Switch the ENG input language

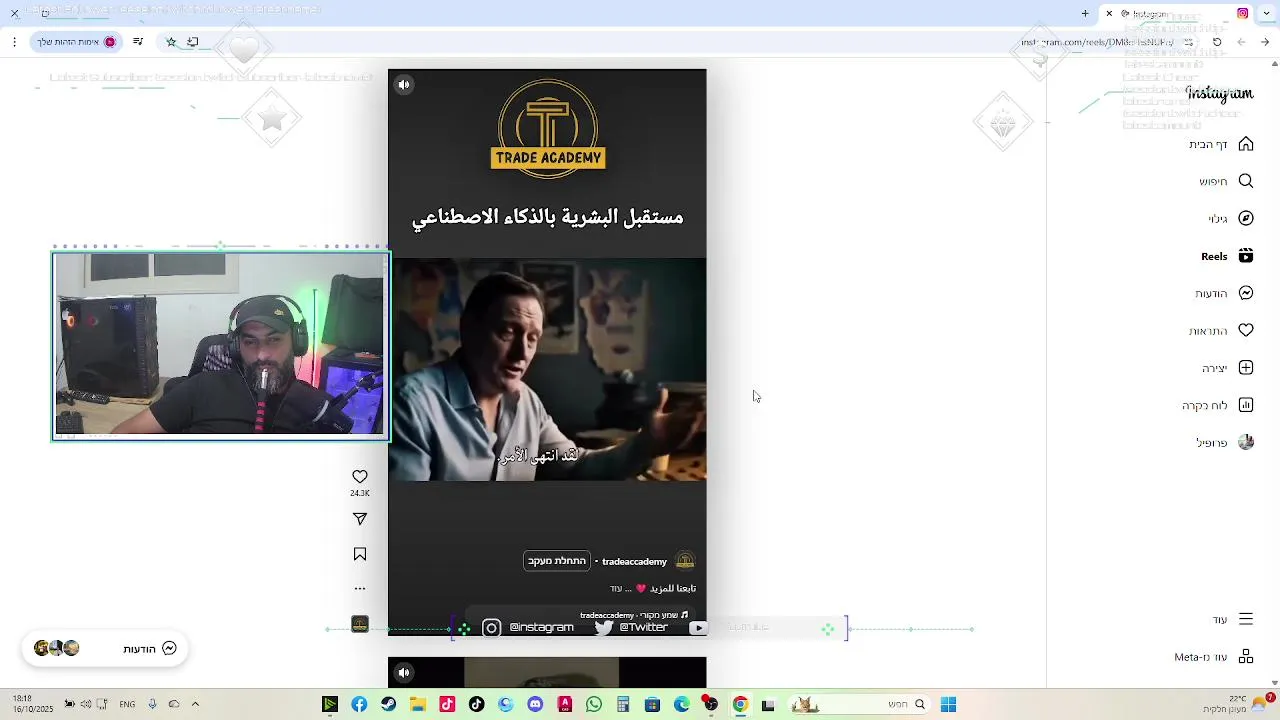(x=127, y=704)
